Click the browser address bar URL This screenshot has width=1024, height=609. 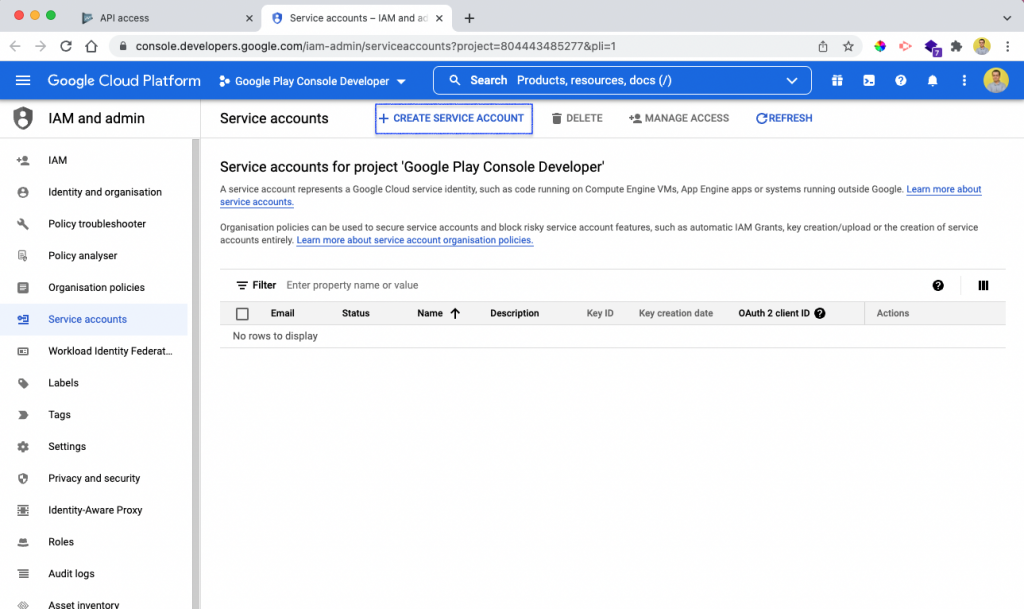pyautogui.click(x=376, y=46)
